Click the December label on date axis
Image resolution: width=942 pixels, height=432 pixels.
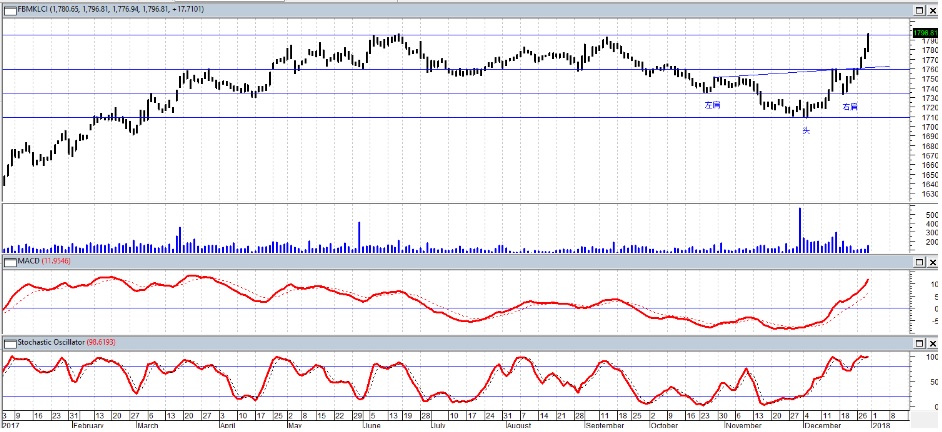822,425
